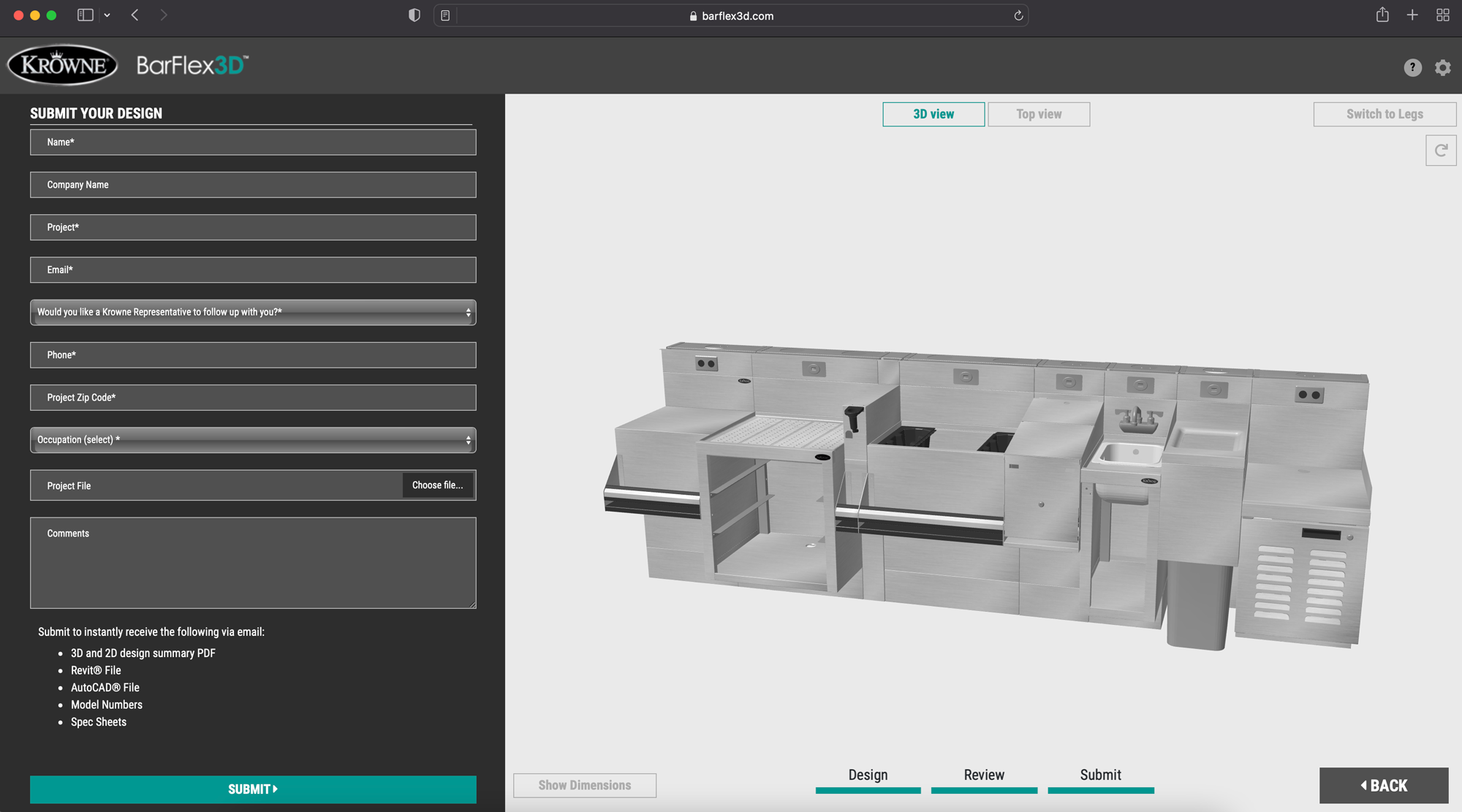Reload the page in address bar
Viewport: 1462px width, 812px height.
click(x=1018, y=15)
